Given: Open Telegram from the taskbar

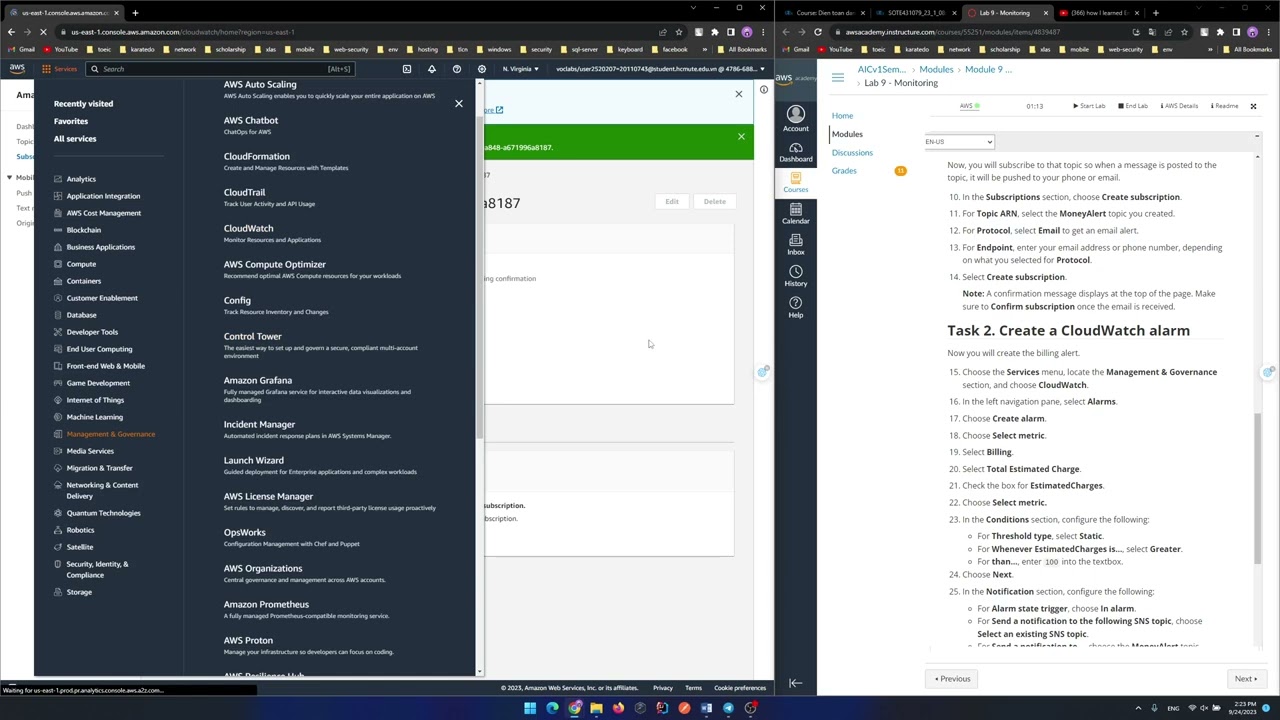Looking at the screenshot, I should [728, 708].
